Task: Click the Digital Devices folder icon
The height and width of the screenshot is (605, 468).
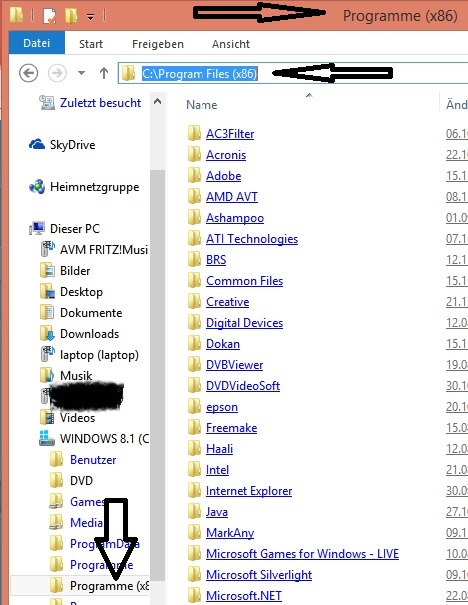Action: pyautogui.click(x=194, y=323)
